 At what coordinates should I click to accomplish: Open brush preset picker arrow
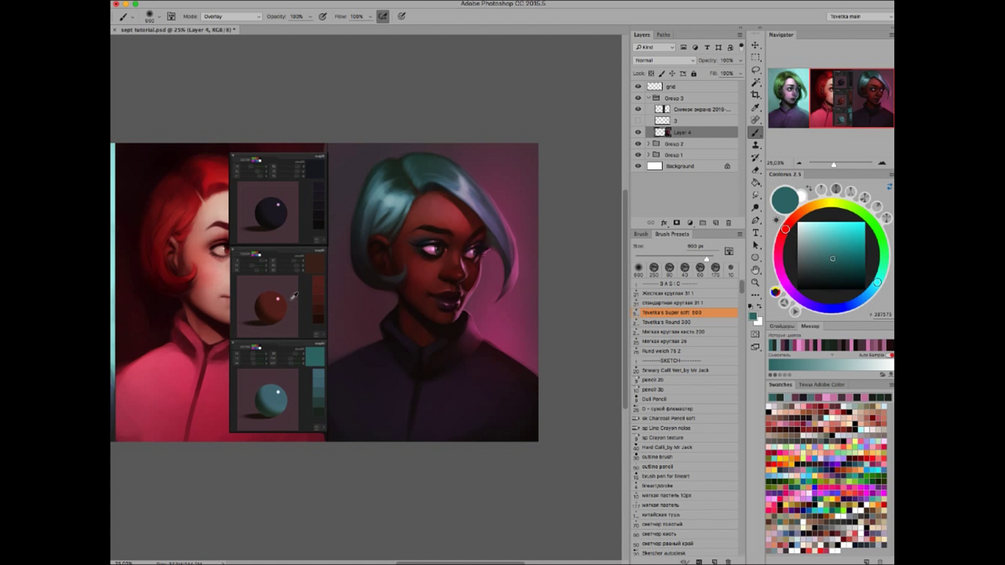pyautogui.click(x=159, y=17)
